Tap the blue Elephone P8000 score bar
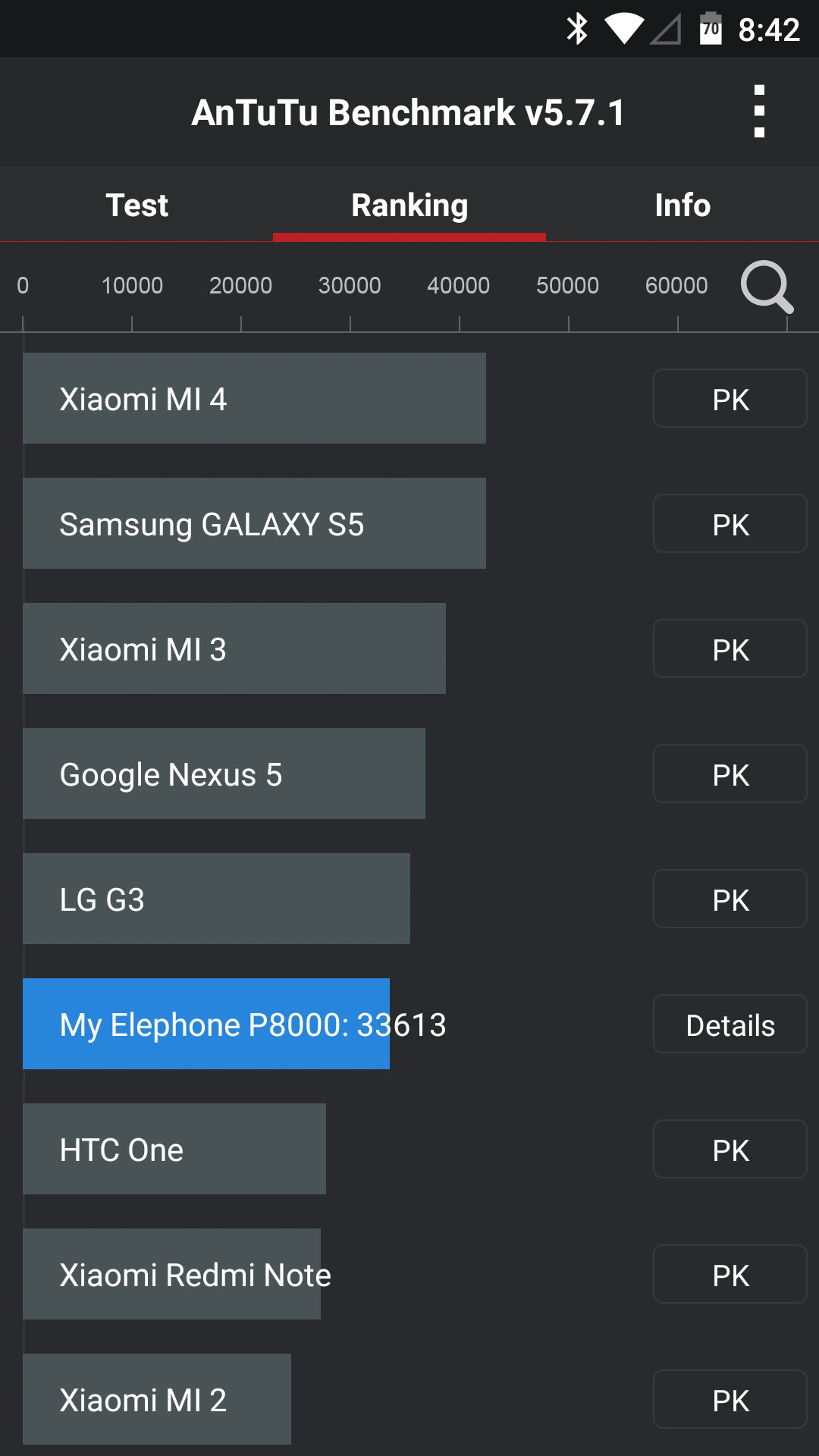 (206, 1024)
